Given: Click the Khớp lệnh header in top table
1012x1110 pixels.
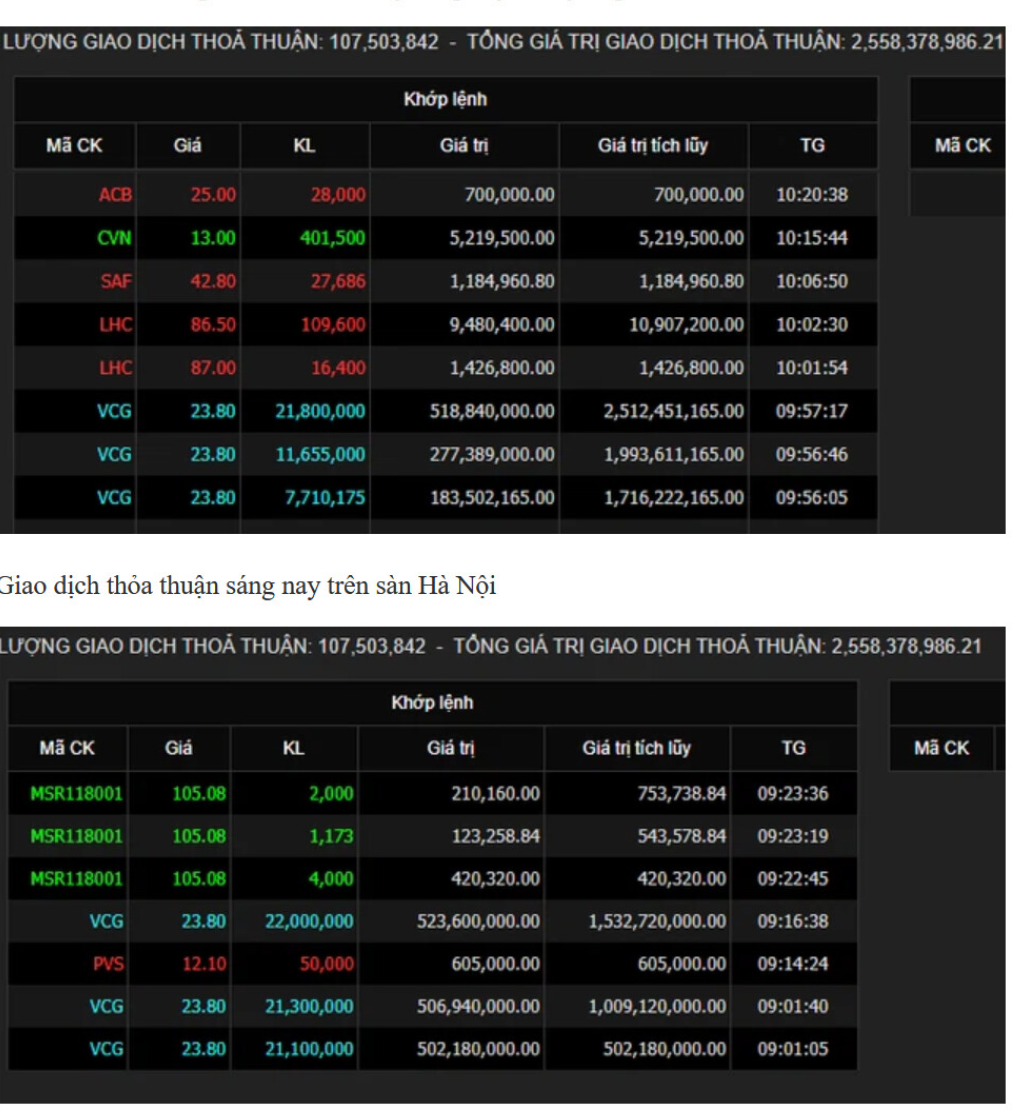Looking at the screenshot, I should (x=445, y=99).
